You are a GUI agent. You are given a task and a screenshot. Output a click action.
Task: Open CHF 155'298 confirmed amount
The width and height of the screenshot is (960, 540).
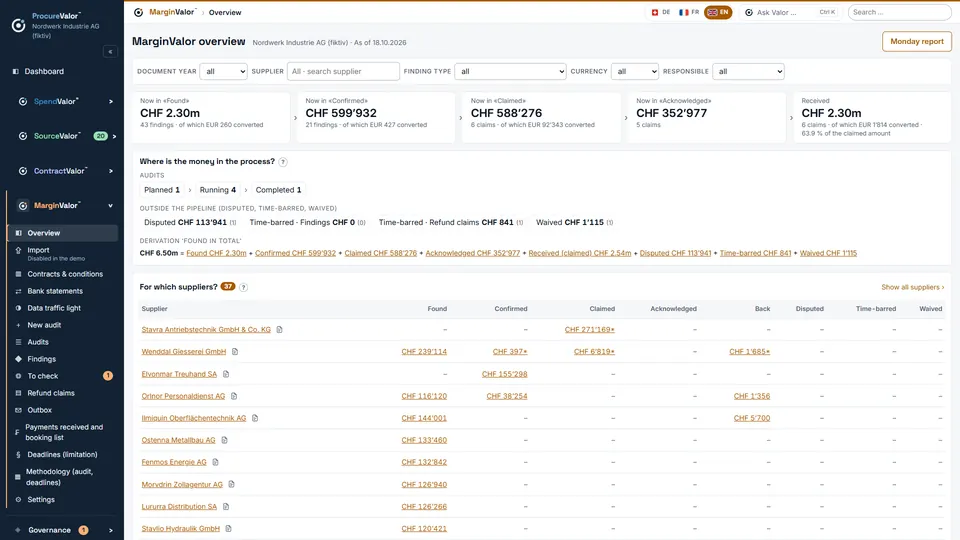[504, 374]
